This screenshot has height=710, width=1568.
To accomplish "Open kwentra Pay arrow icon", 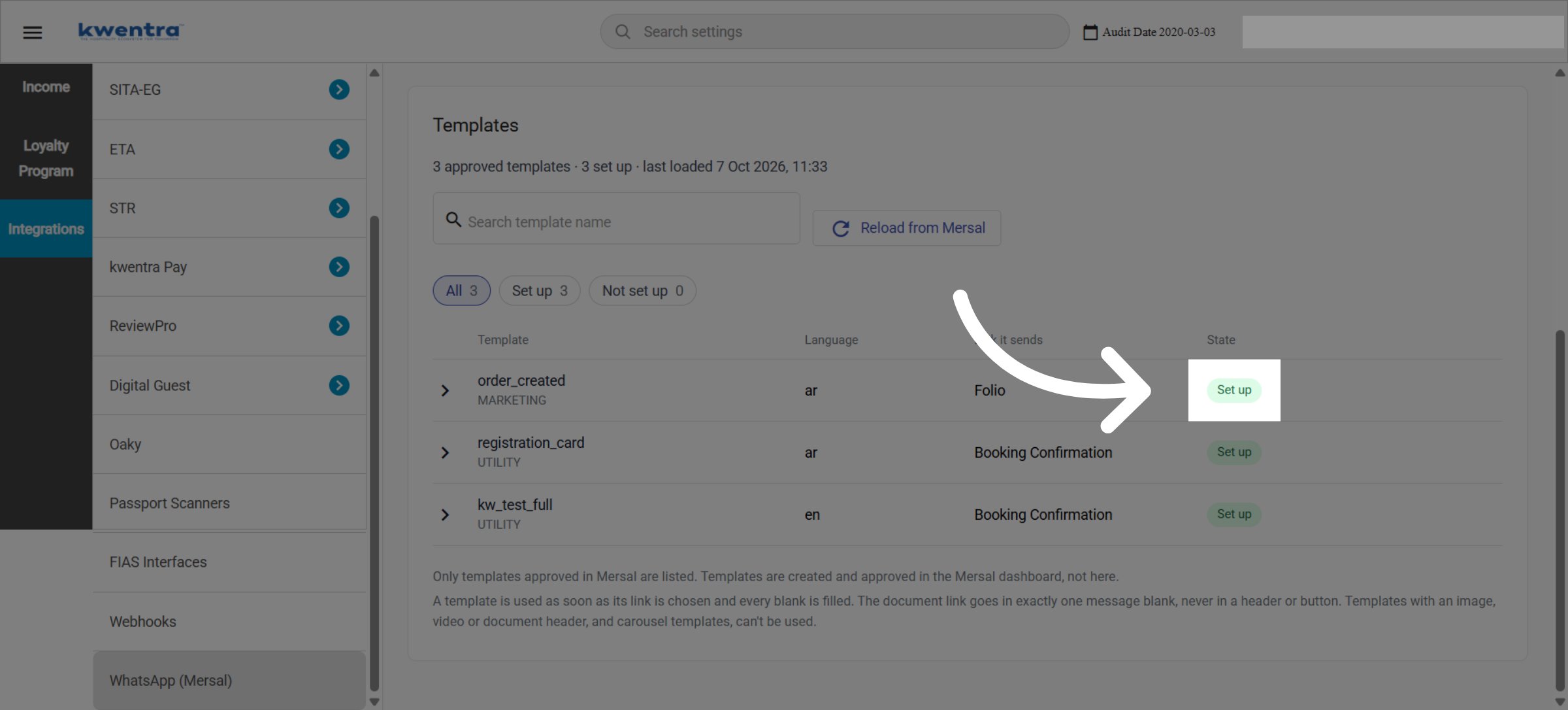I will (338, 267).
